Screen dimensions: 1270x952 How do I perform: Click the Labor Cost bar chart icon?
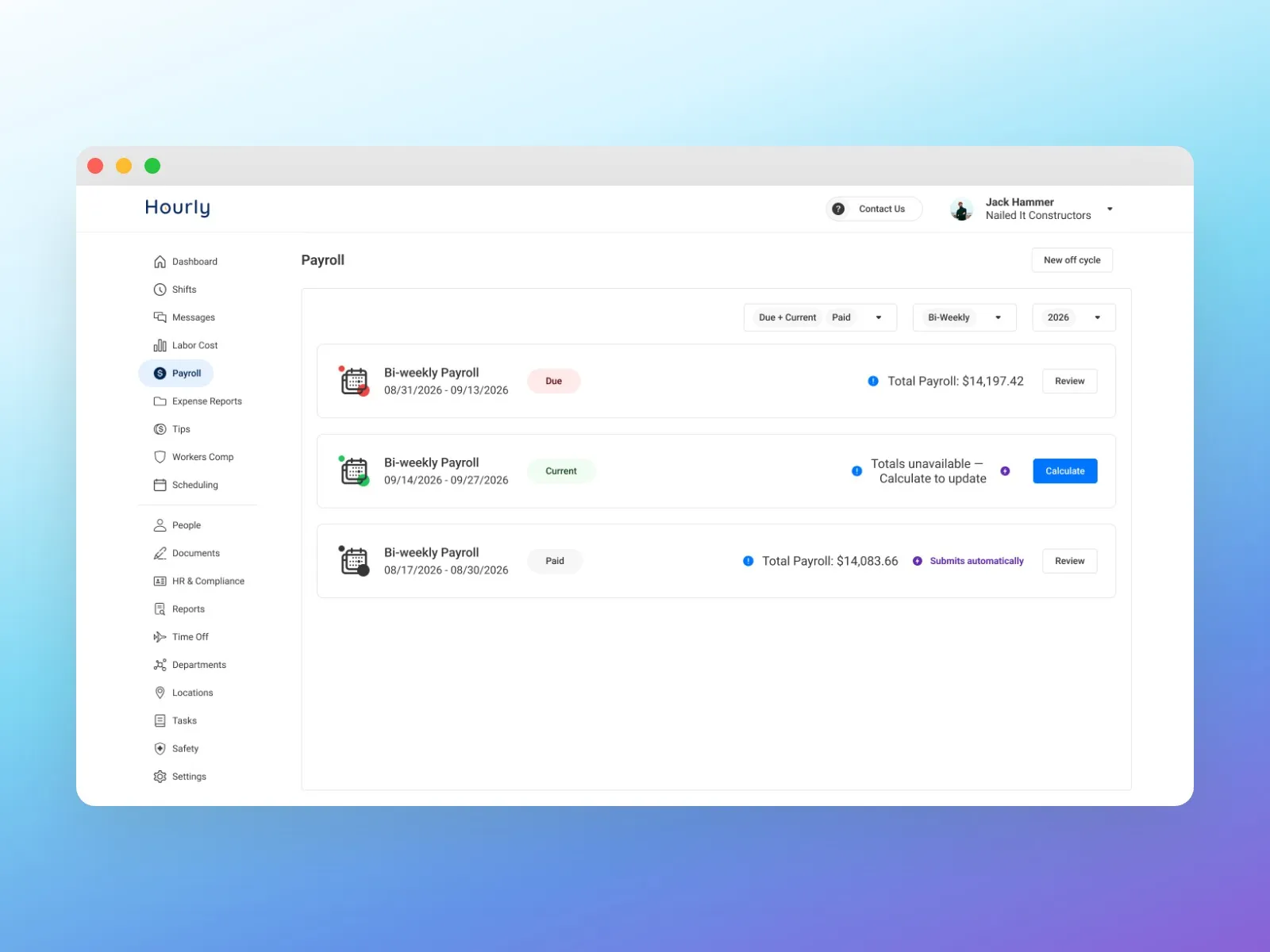point(160,345)
